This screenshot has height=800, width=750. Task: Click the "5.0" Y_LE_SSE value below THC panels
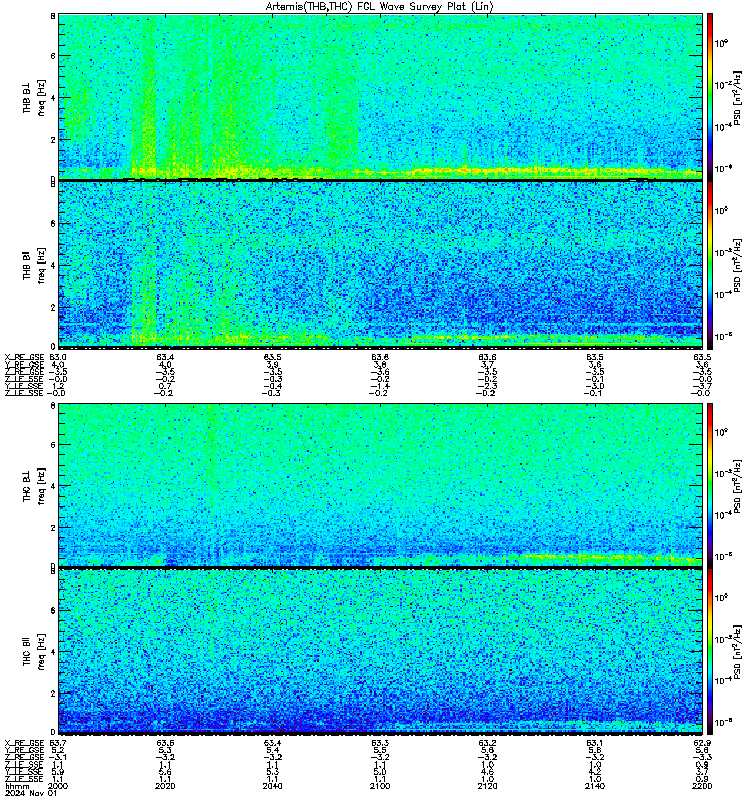(x=380, y=772)
